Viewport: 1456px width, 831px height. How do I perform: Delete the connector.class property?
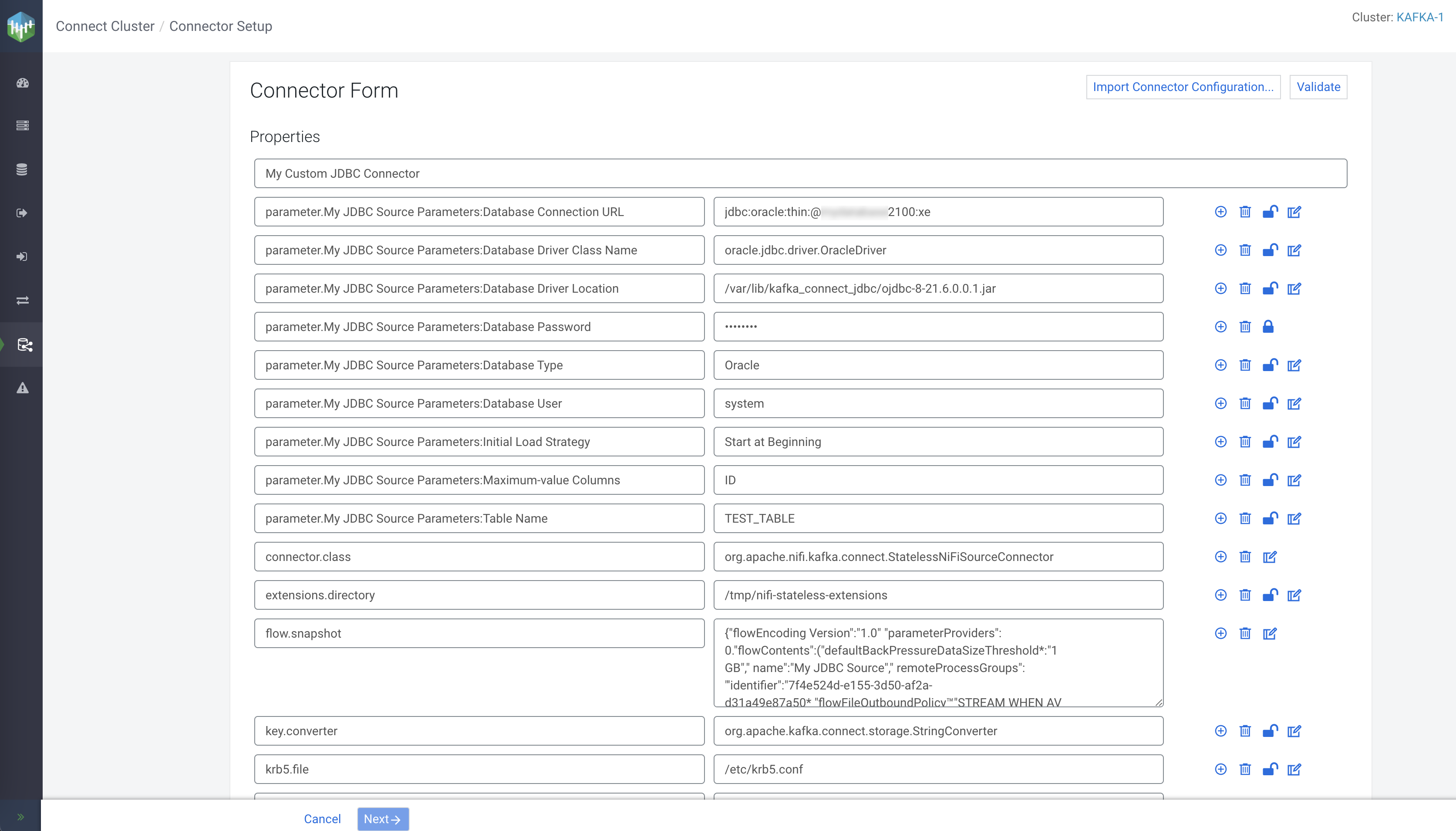click(1245, 557)
